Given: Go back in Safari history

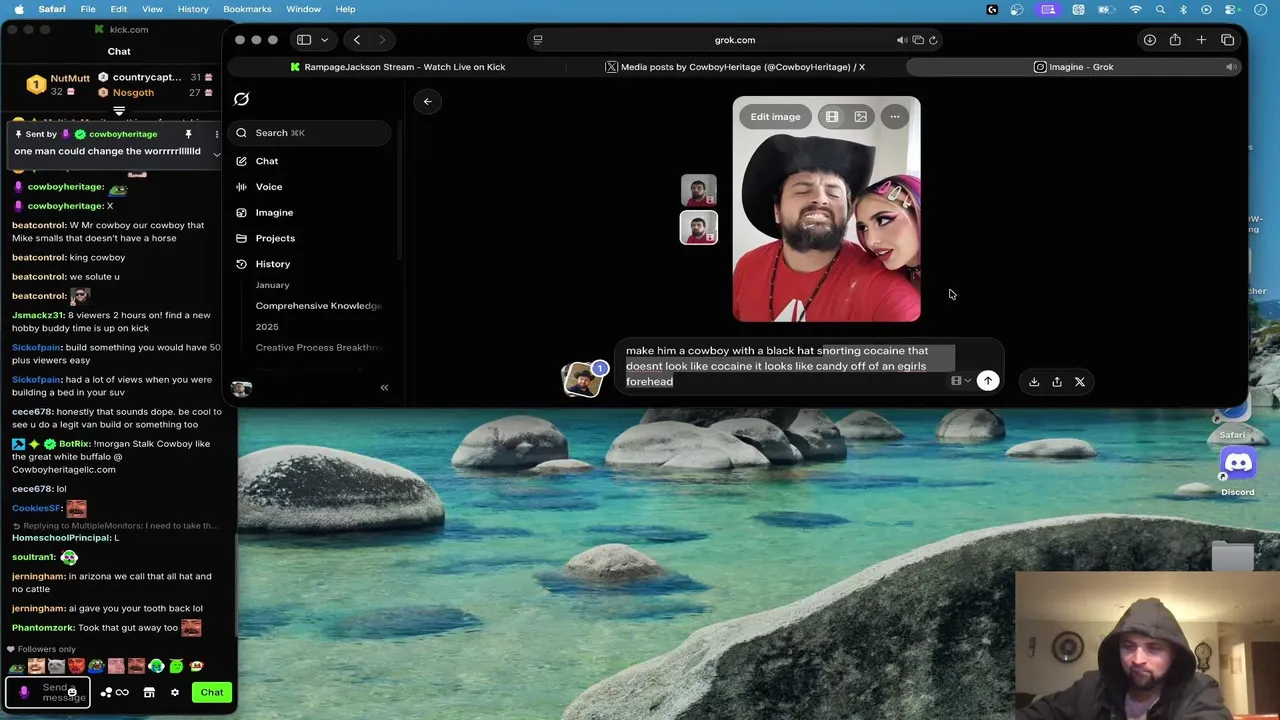Looking at the screenshot, I should [357, 40].
